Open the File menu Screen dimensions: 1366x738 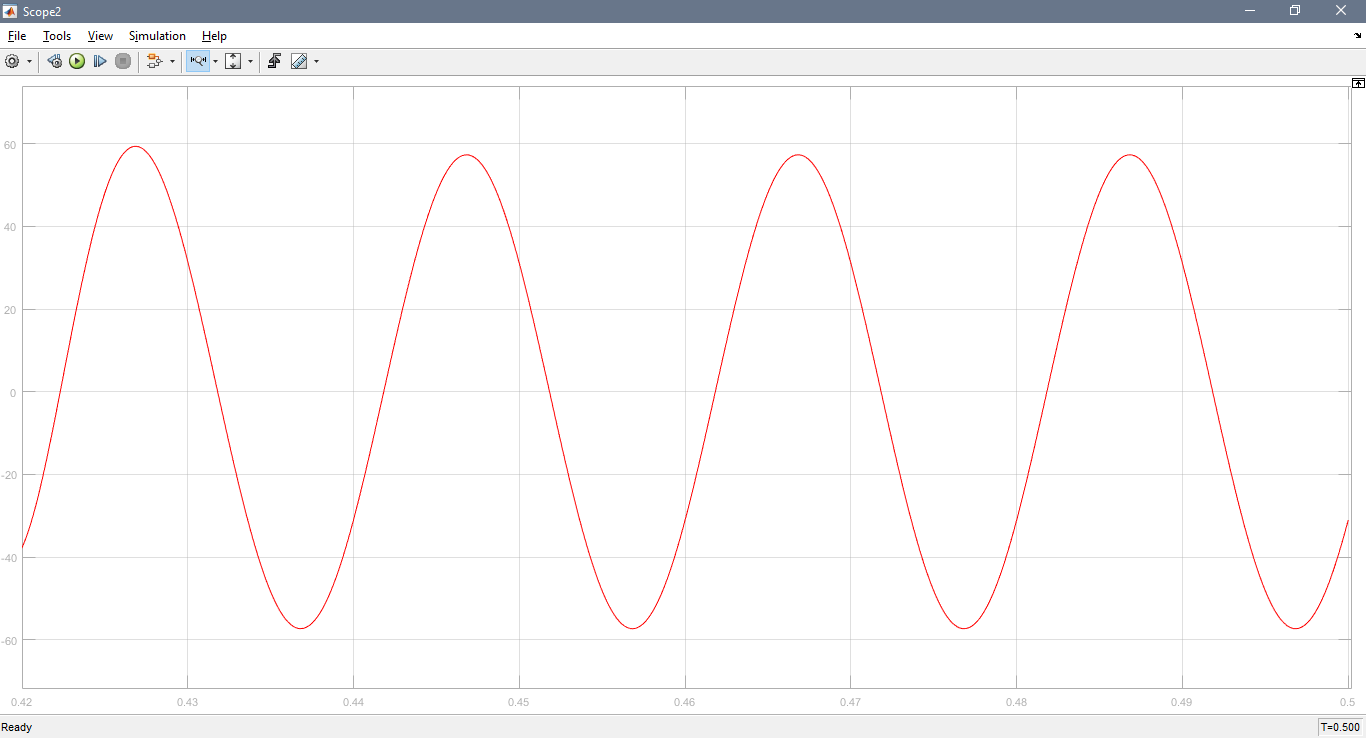17,36
